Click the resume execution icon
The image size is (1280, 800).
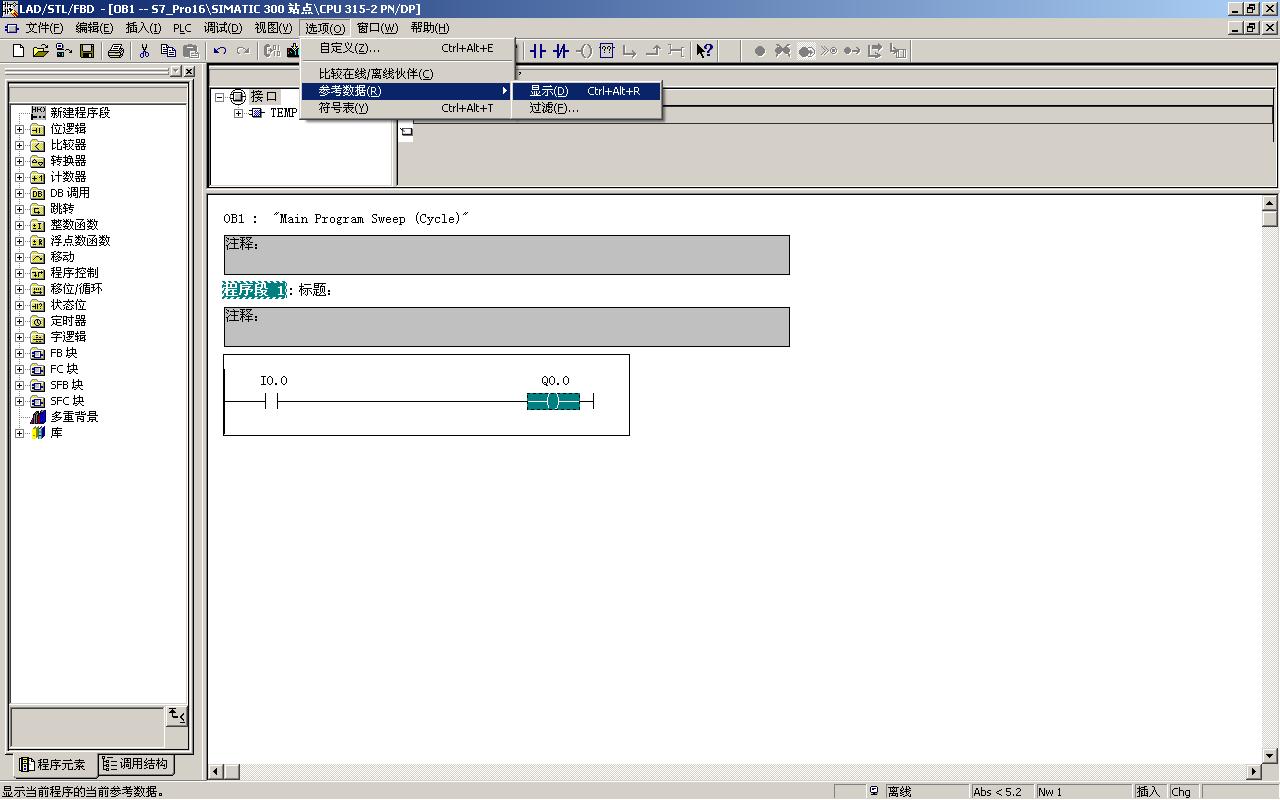pos(852,51)
